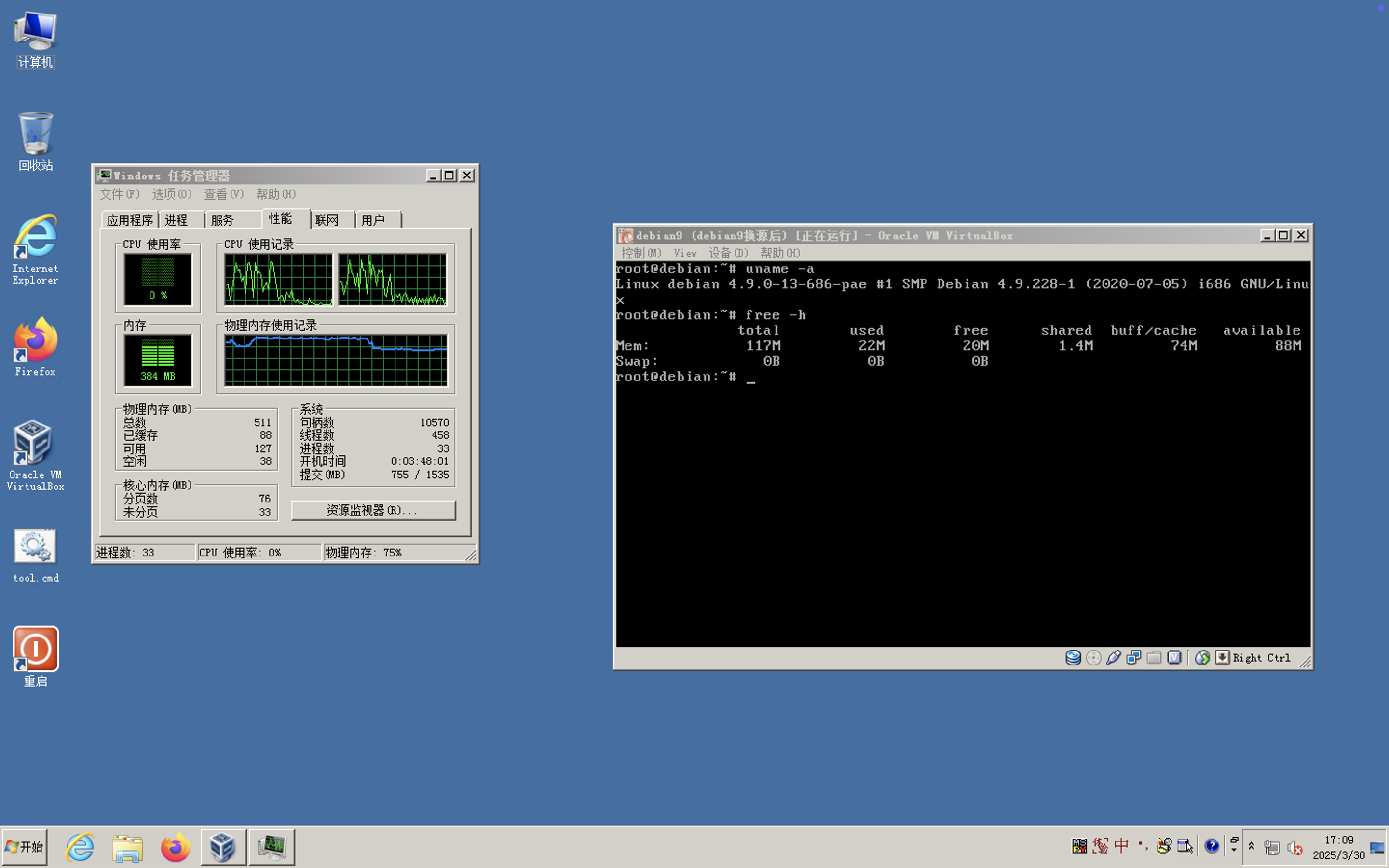This screenshot has width=1389, height=868.
Task: Select the tool.cmd desktop file
Action: [35, 556]
